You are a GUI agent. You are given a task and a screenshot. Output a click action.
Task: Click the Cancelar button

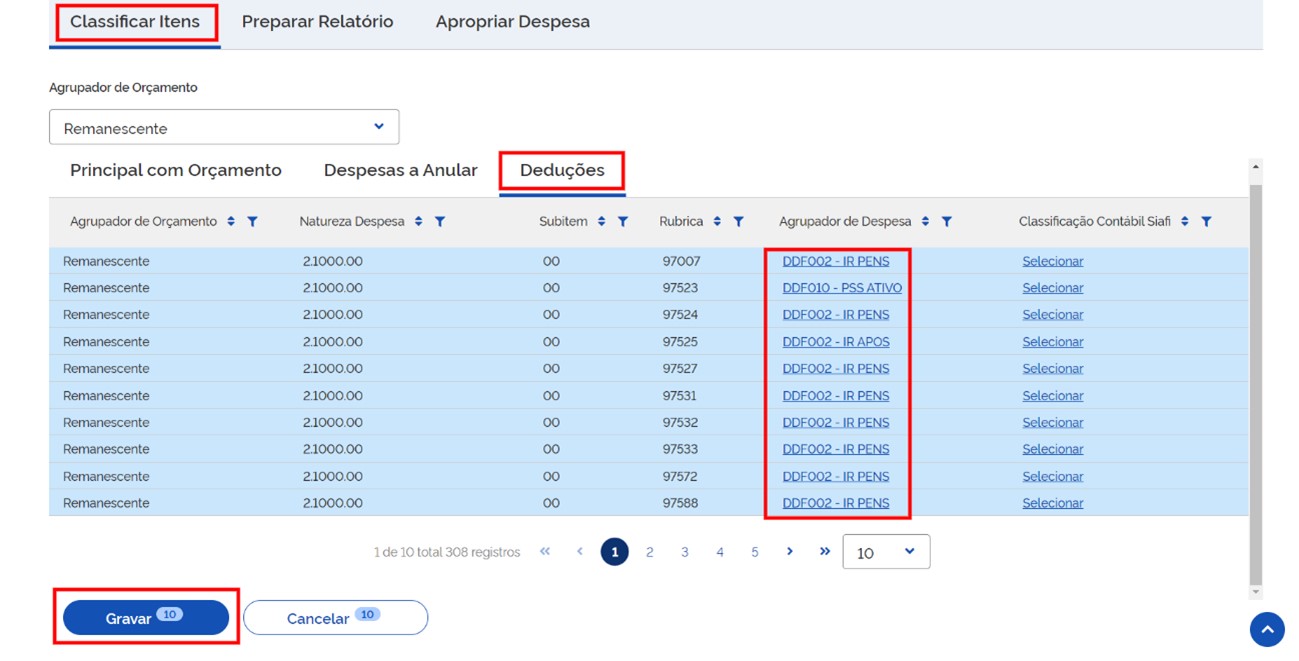[x=335, y=618]
